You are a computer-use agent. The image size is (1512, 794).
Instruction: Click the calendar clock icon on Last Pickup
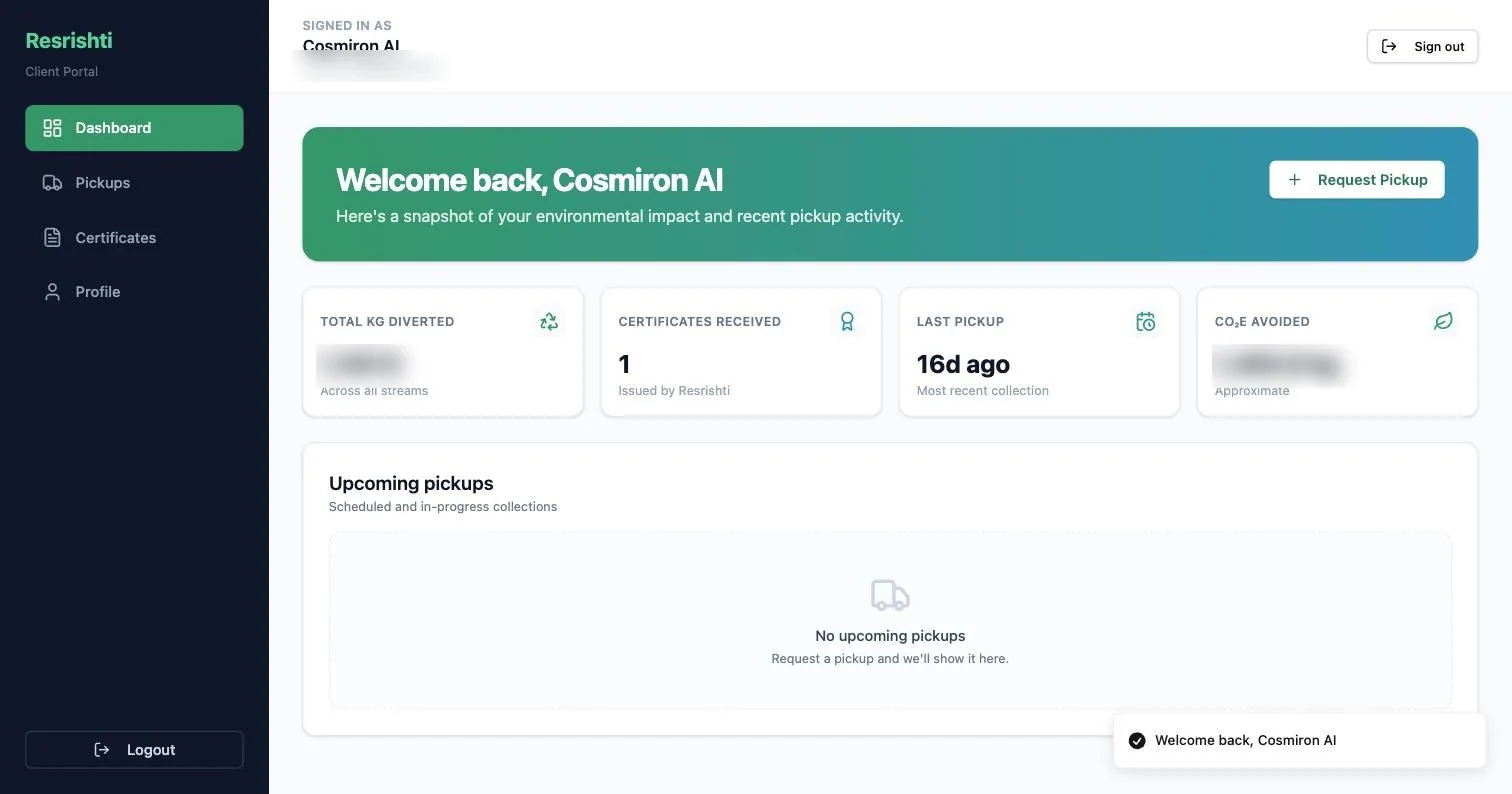click(1146, 321)
